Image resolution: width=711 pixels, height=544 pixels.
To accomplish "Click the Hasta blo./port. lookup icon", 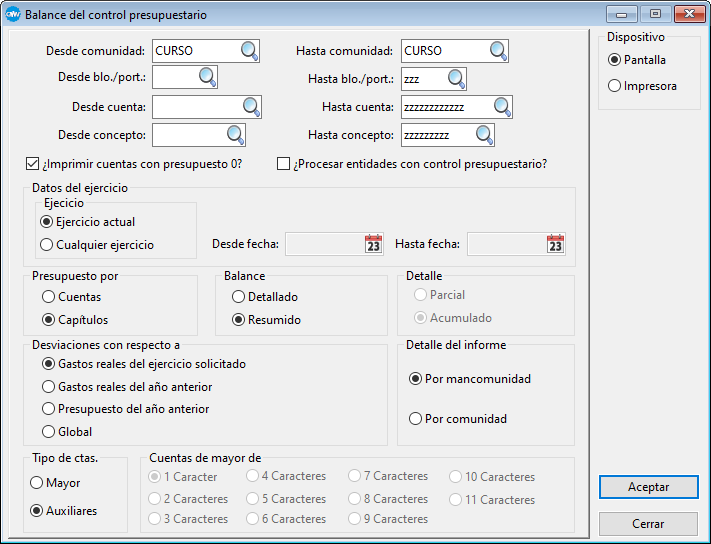I will 456,78.
